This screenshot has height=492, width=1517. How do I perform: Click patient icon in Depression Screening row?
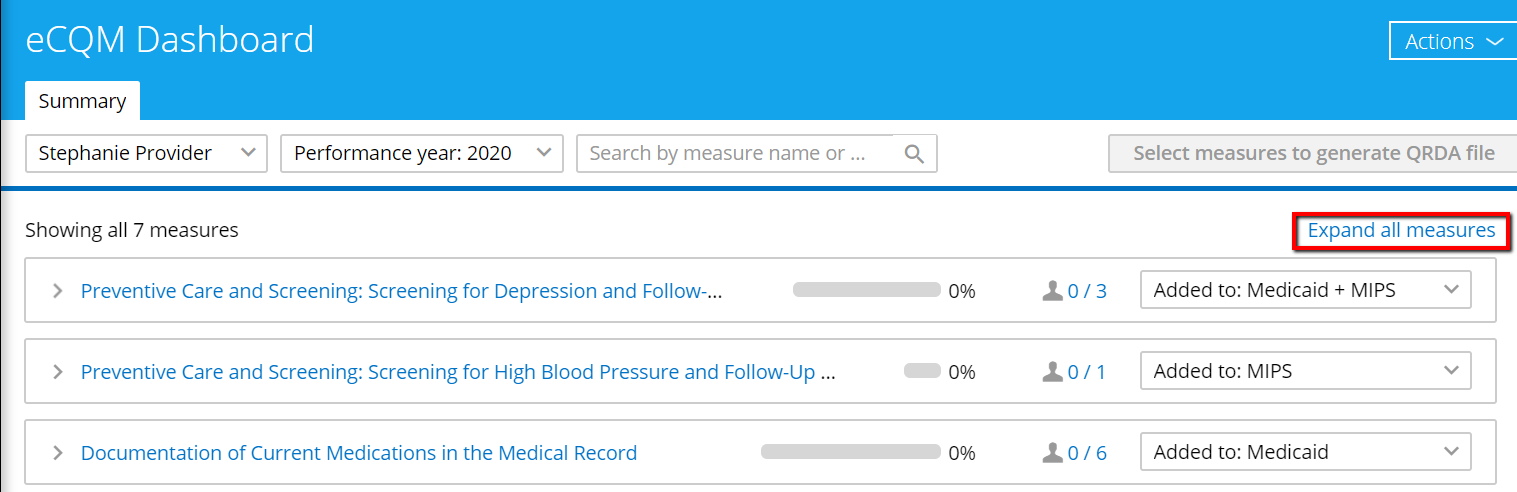(1051, 291)
